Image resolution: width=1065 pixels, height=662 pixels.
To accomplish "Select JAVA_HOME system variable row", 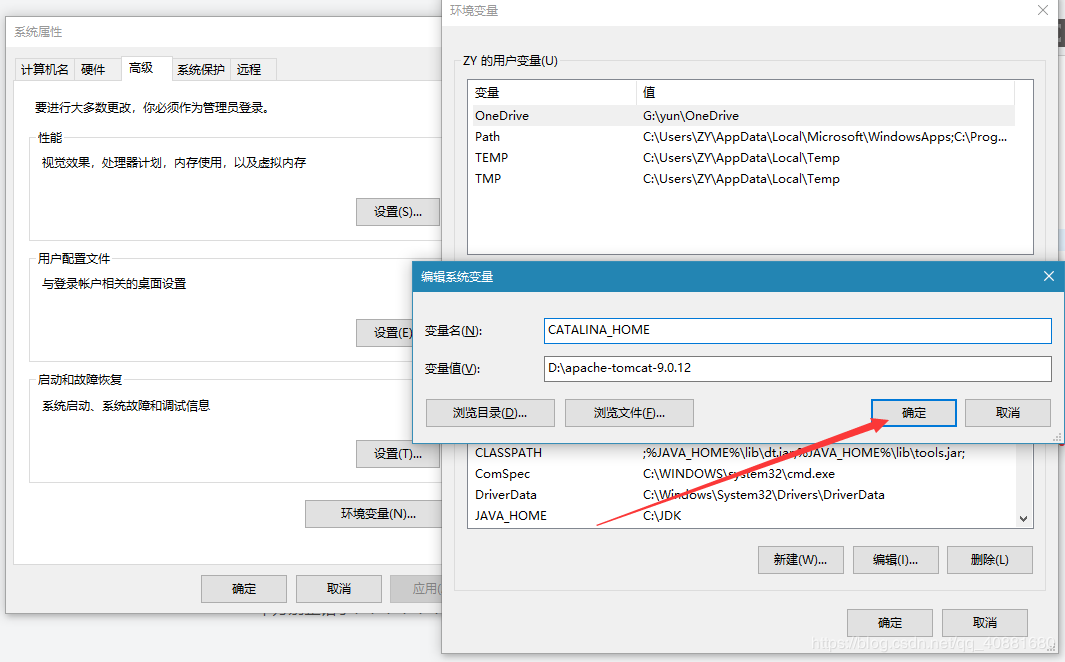I will pyautogui.click(x=744, y=516).
